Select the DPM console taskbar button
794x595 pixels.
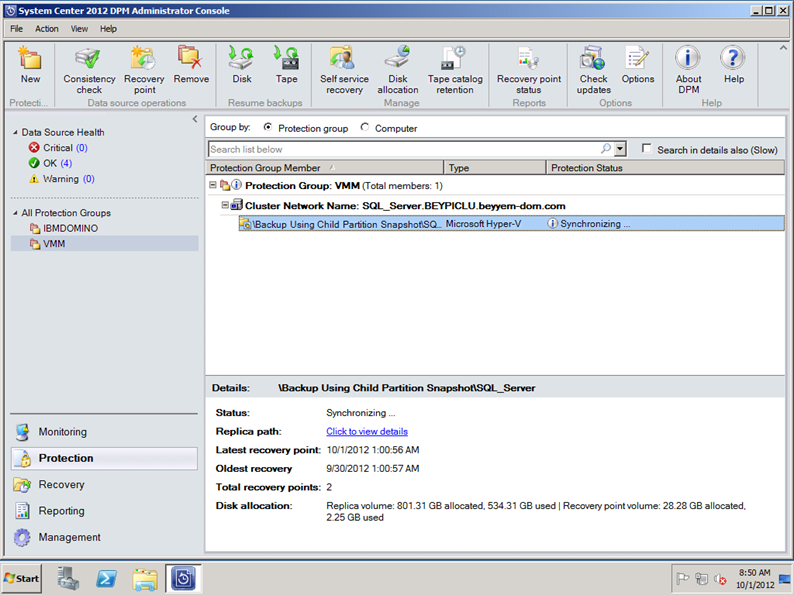pyautogui.click(x=183, y=578)
